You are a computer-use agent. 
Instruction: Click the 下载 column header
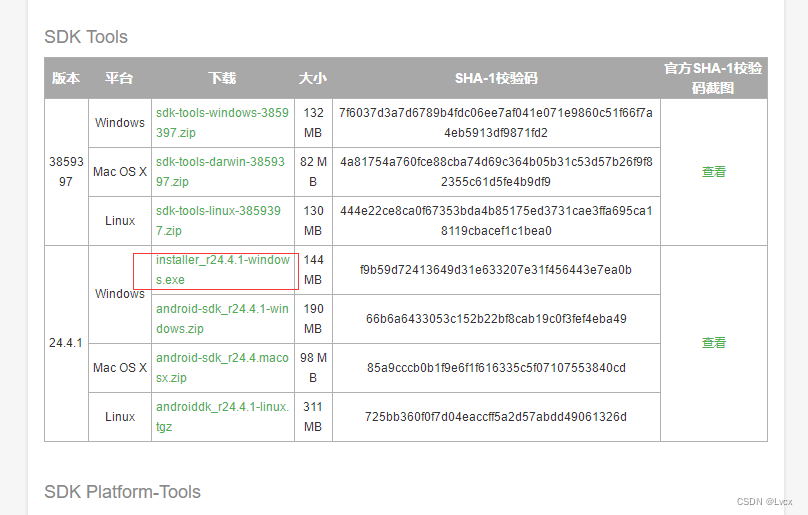222,78
